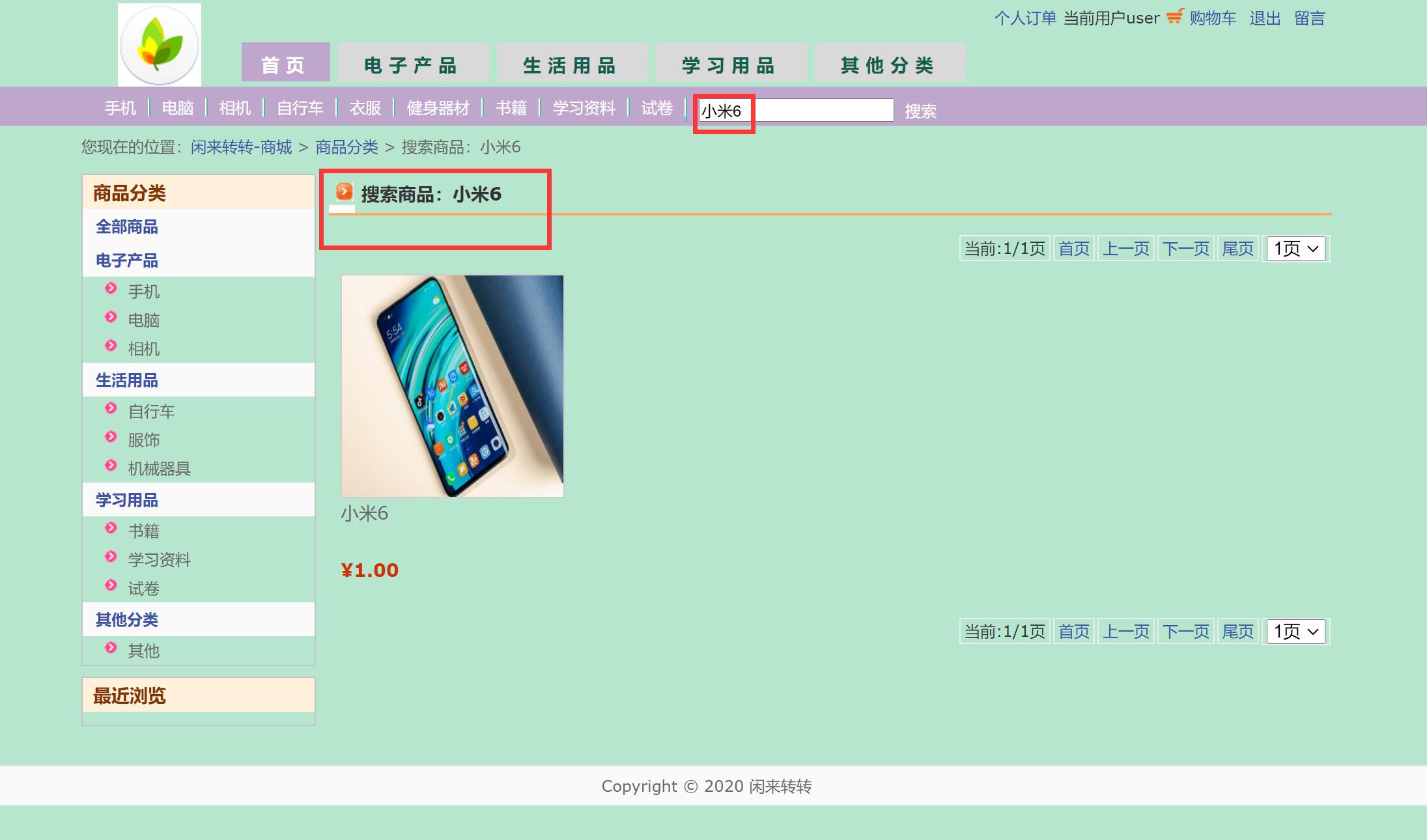Viewport: 1427px width, 840px height.
Task: Click the pink bullet icon next to 其他
Action: (x=111, y=648)
